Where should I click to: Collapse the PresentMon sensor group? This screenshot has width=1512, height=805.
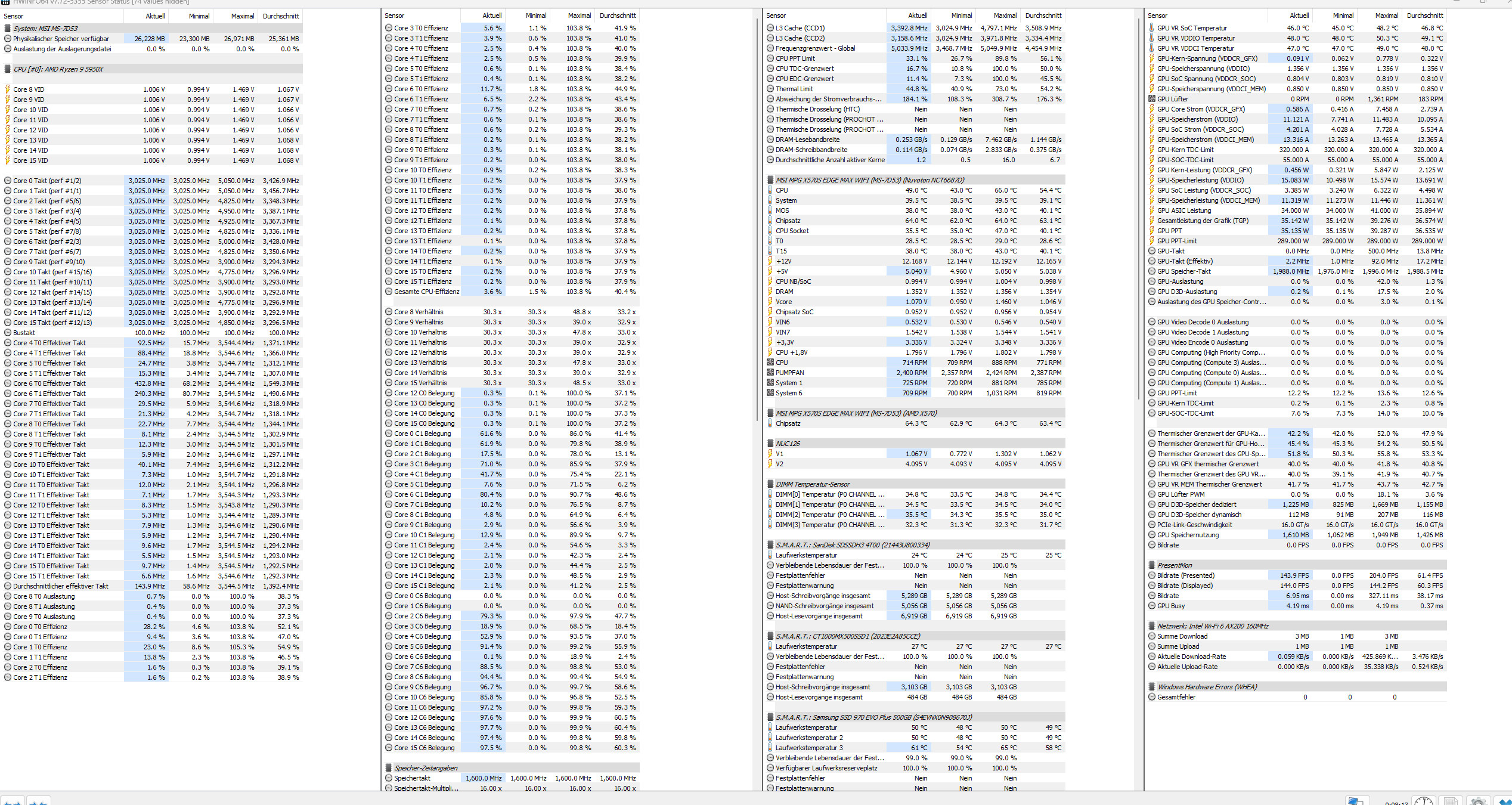pyautogui.click(x=1174, y=565)
